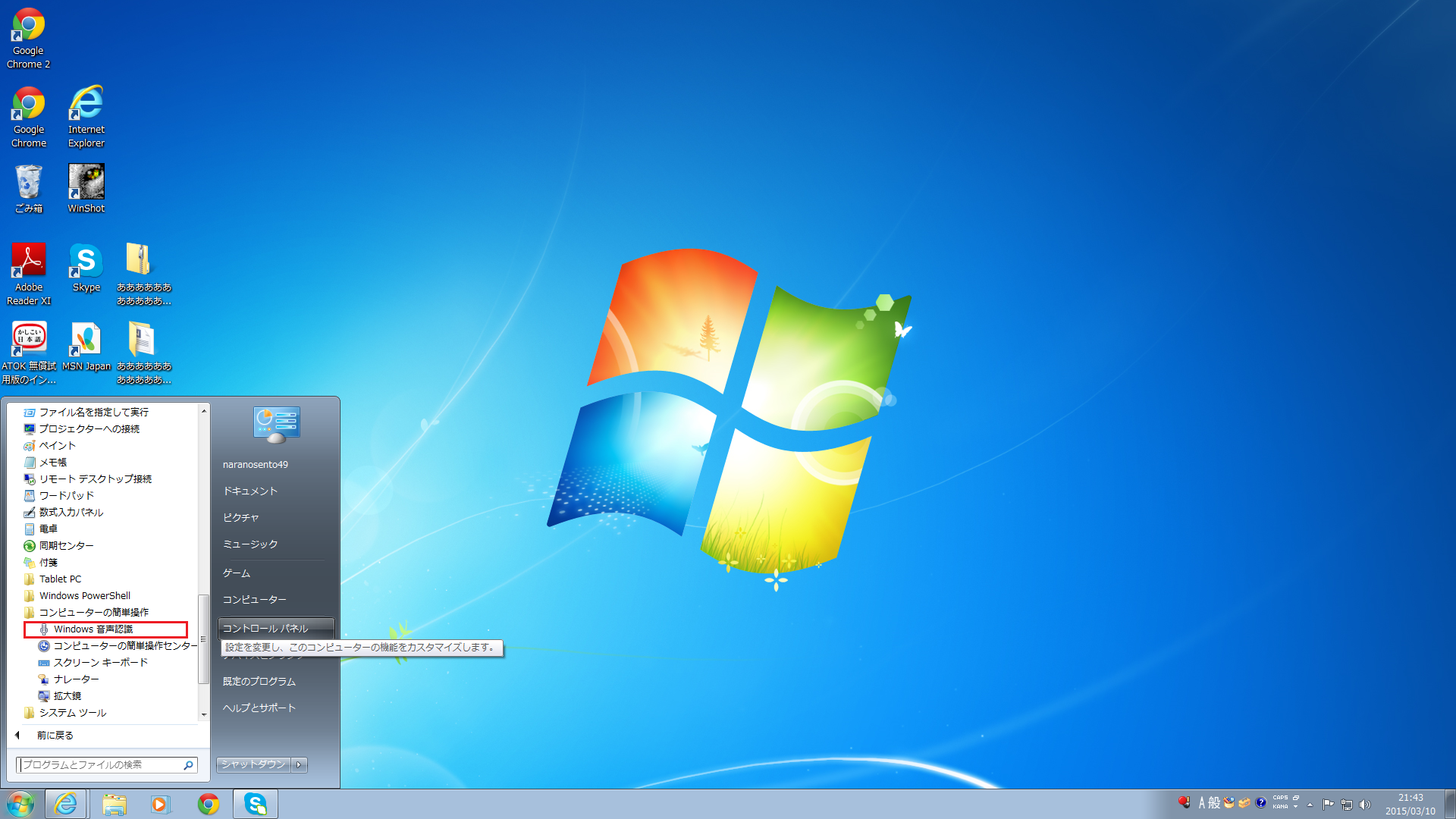Open ヘルプとサポート
The width and height of the screenshot is (1456, 819).
(x=259, y=708)
